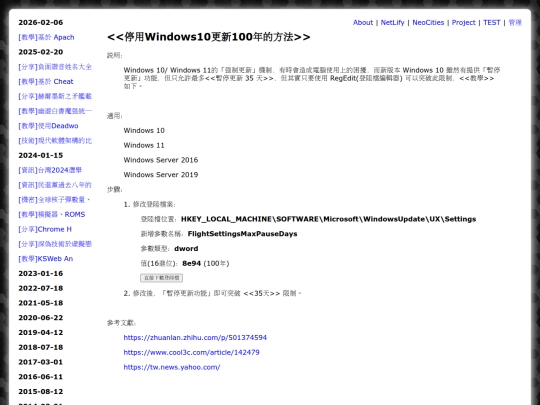Image resolution: width=540 pixels, height=405 pixels.
Task: Open the About link in top navigation
Action: [x=363, y=22]
